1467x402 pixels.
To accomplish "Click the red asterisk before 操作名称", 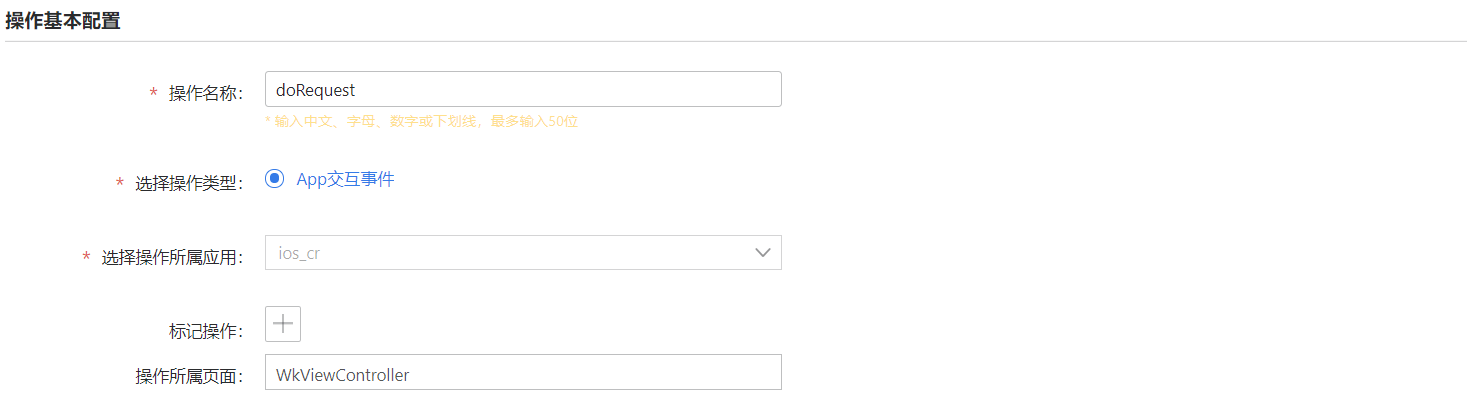I will coord(153,93).
